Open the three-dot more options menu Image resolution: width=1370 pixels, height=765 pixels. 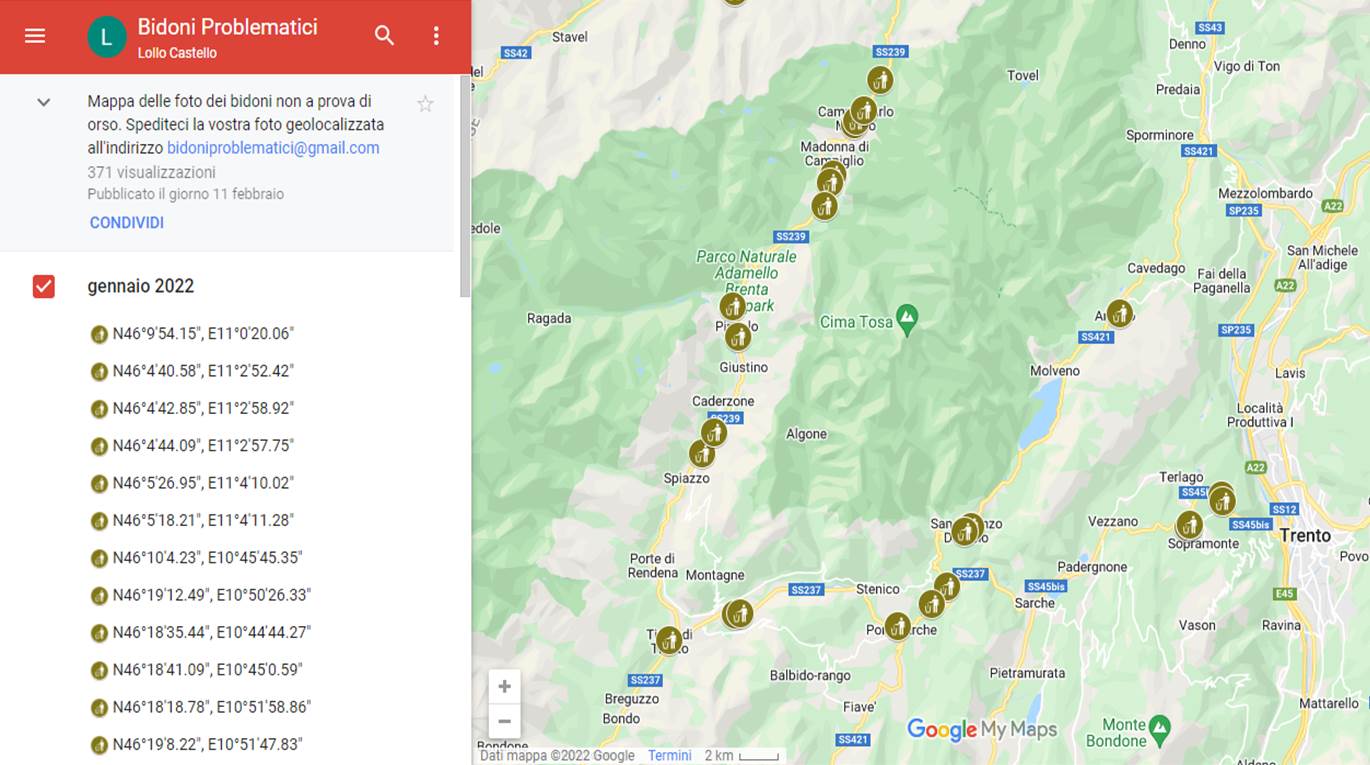pos(436,36)
